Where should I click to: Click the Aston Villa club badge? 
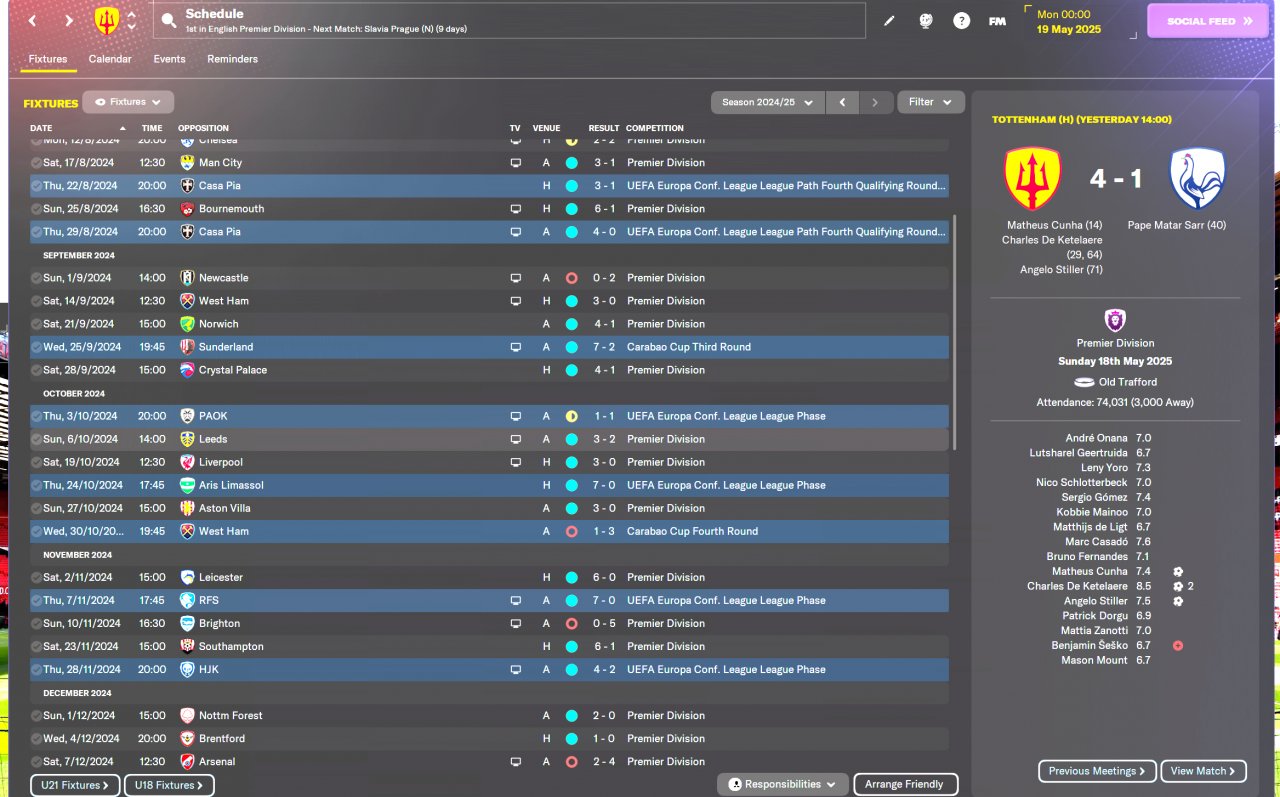click(x=187, y=508)
